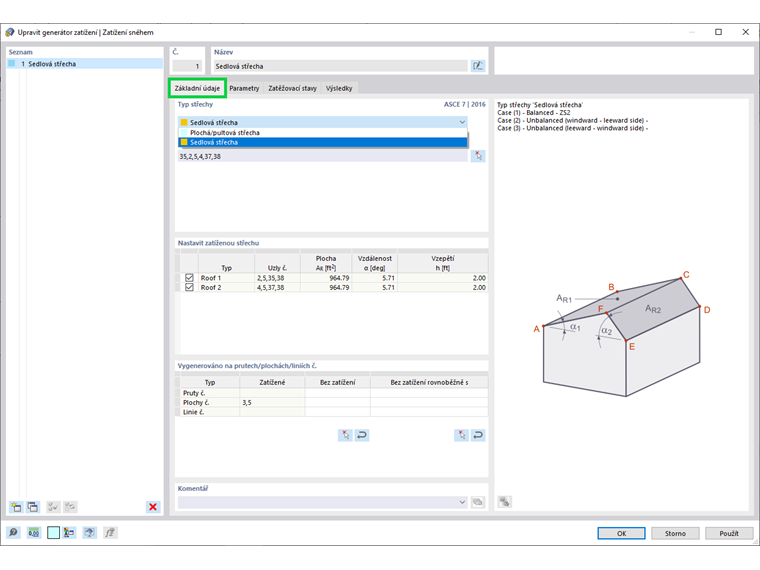Open the Zatěžovací stavy tab
760x570 pixels.
coord(292,88)
